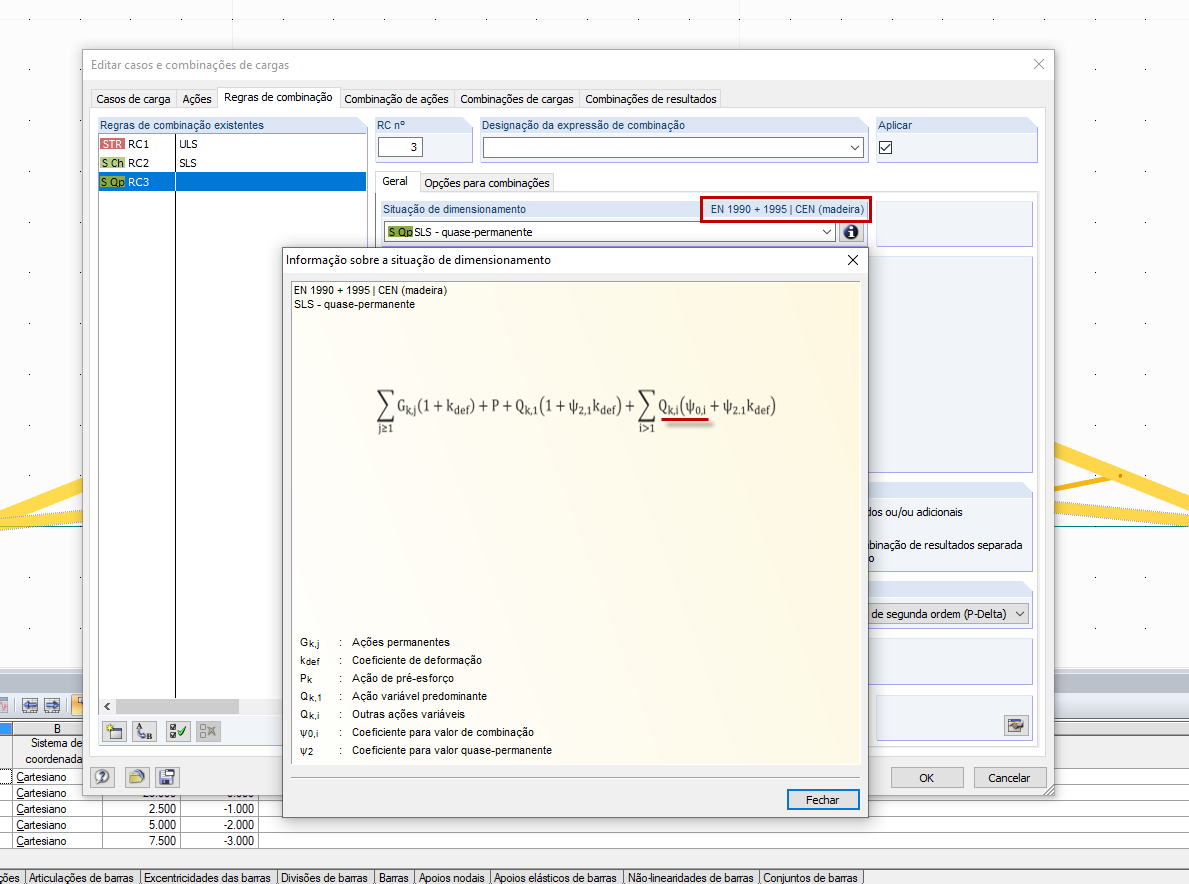
Task: Switch to Casos de carga tab
Action: point(133,99)
